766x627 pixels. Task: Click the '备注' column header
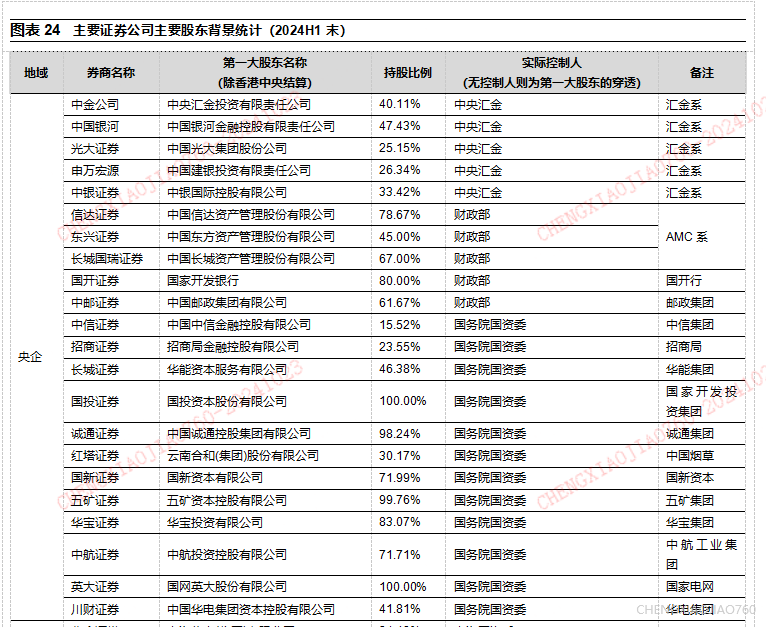point(702,73)
